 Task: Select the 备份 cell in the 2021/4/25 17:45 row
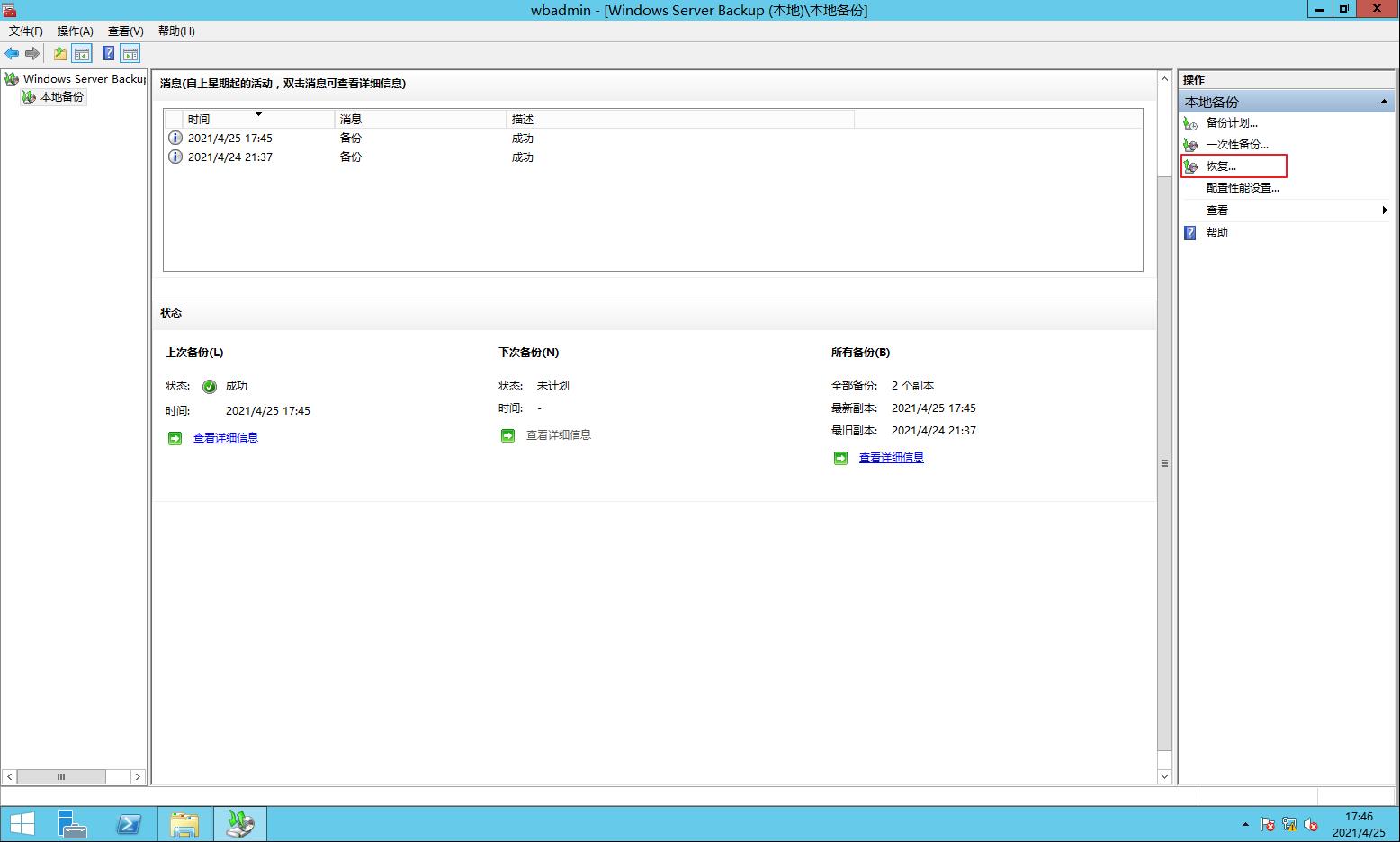point(351,139)
